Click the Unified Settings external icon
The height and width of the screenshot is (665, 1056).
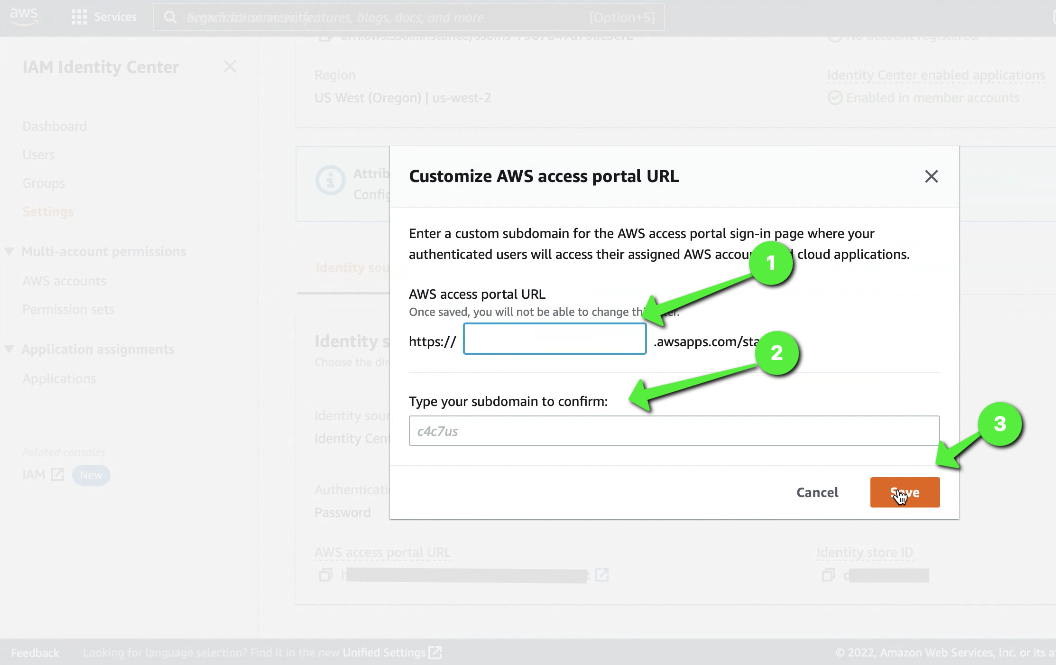coord(436,653)
